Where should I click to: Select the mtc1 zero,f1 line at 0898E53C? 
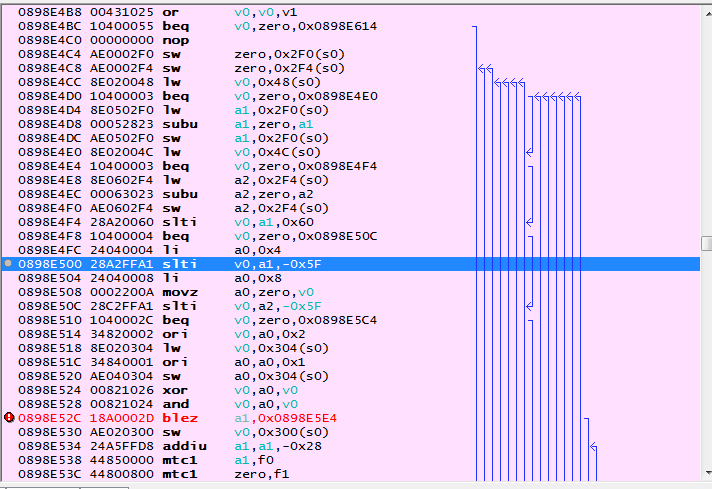coord(178,473)
